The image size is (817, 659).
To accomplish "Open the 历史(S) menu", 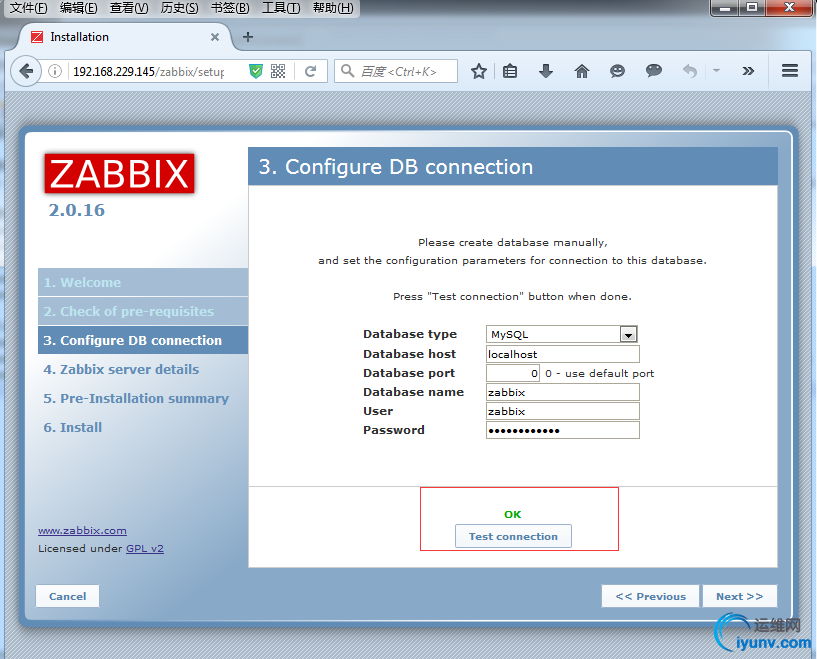I will point(180,8).
